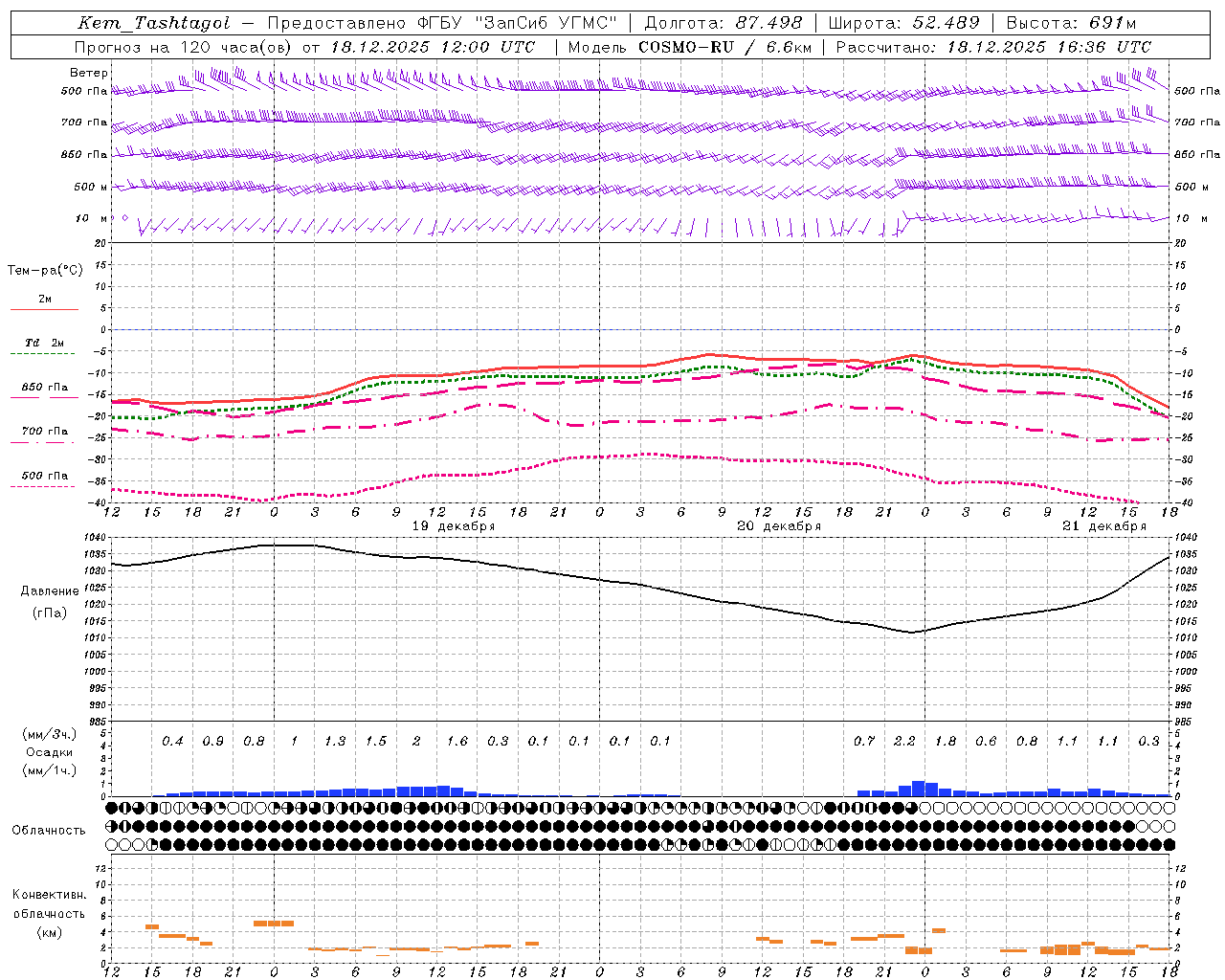Click the precipitation value '1.3'
Viewport: 1225px width, 980px height.
tap(335, 742)
